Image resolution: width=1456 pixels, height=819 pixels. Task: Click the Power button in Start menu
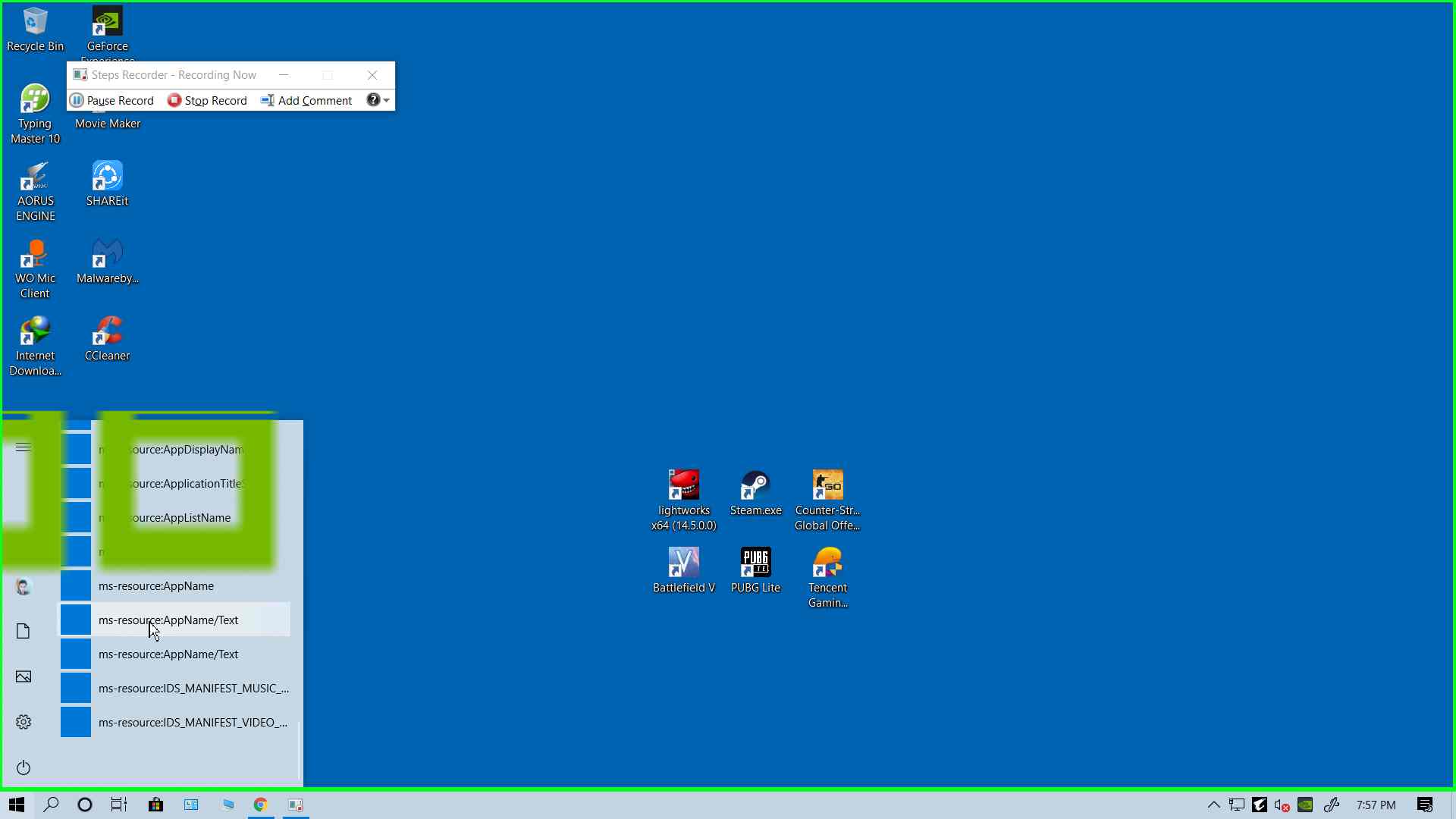click(x=24, y=767)
